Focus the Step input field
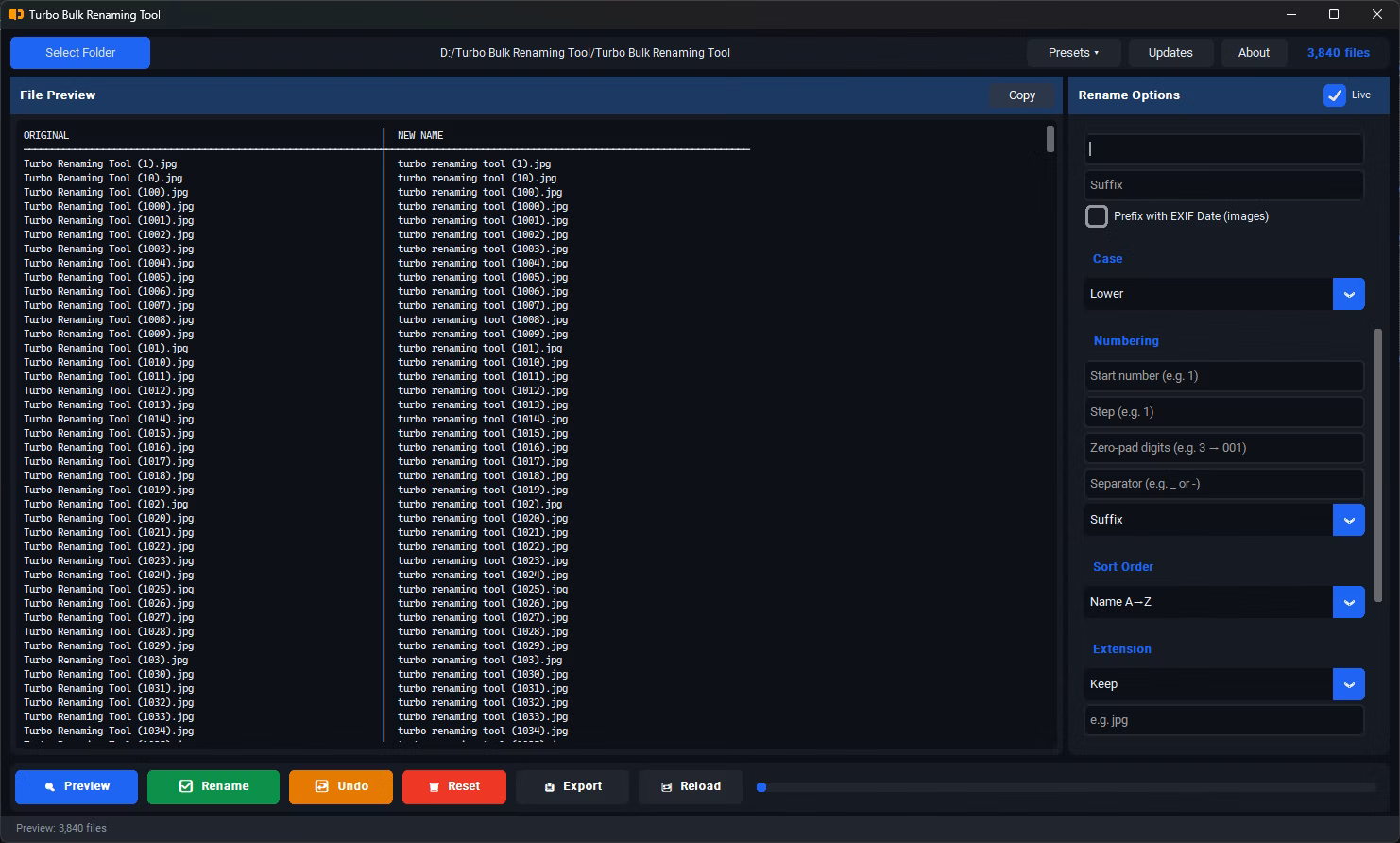The width and height of the screenshot is (1400, 843). 1223,412
